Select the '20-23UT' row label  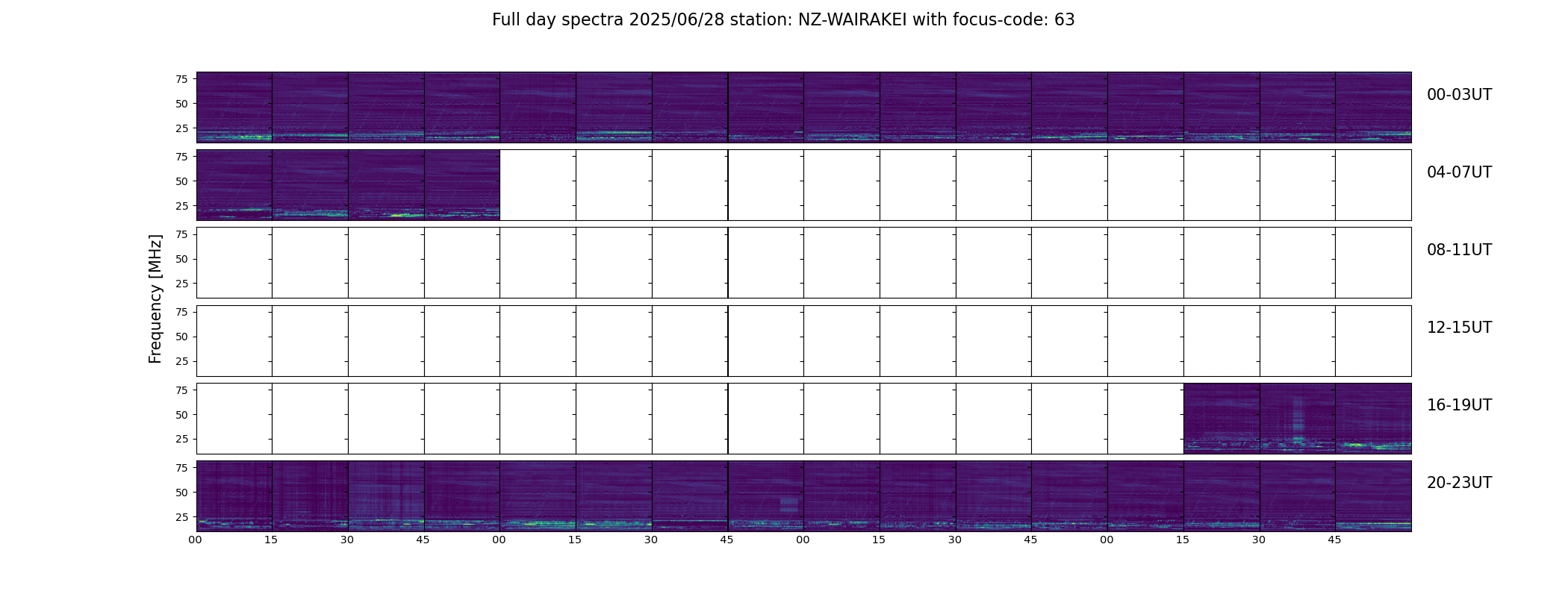(1459, 483)
